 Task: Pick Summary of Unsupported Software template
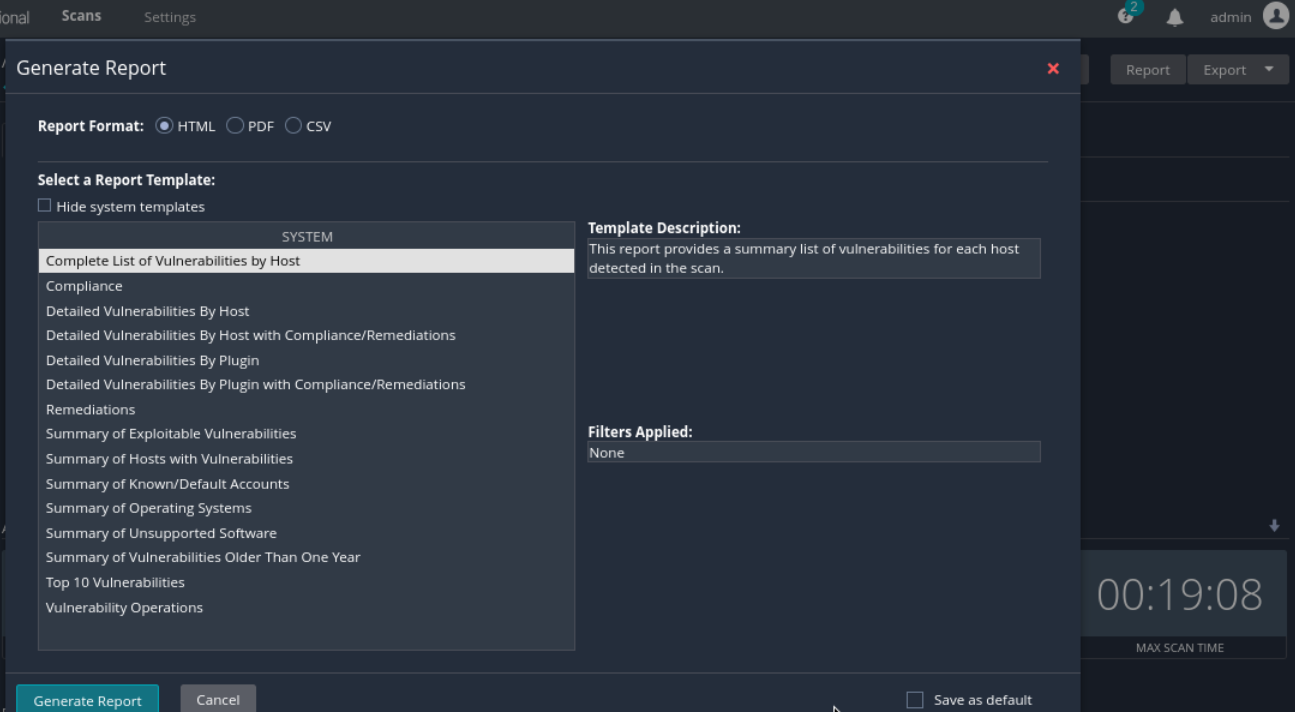click(x=161, y=533)
